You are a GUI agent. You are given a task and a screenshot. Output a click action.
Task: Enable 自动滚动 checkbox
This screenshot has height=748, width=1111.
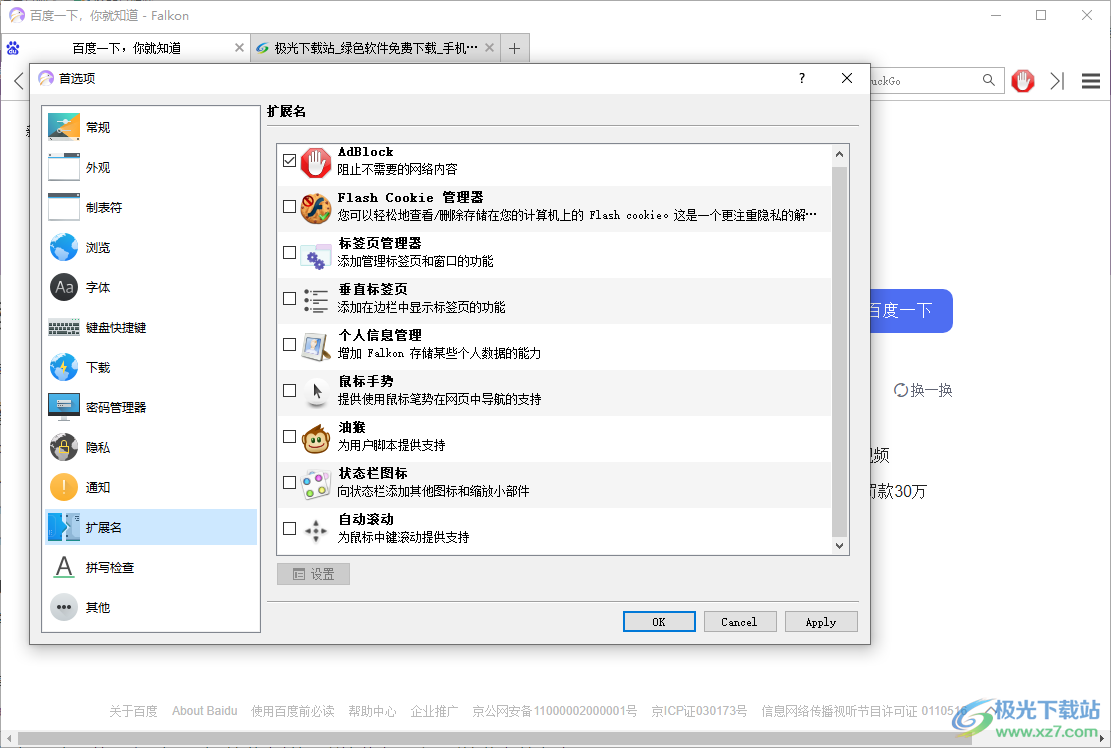289,528
